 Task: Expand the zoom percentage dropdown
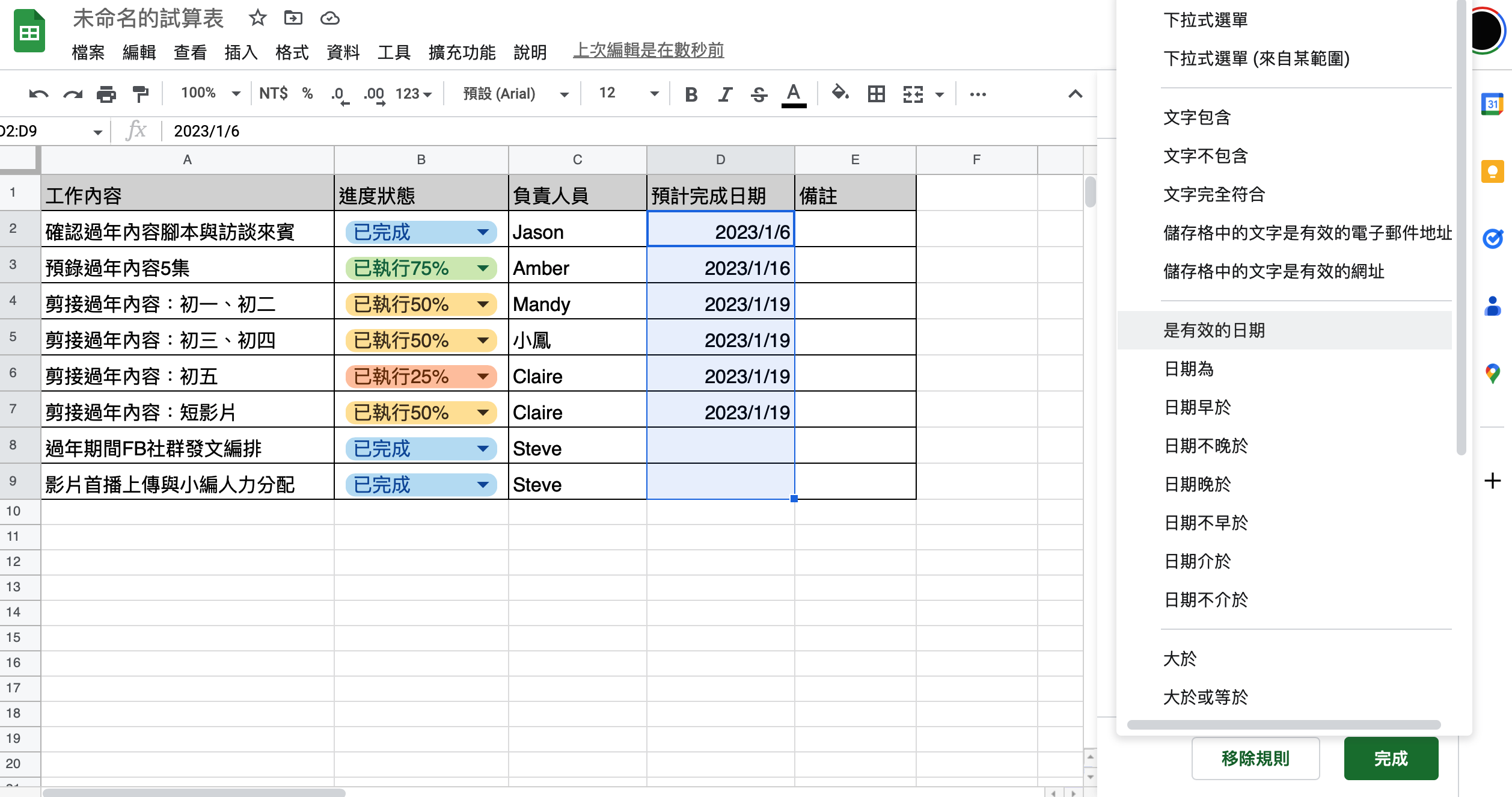coord(236,94)
